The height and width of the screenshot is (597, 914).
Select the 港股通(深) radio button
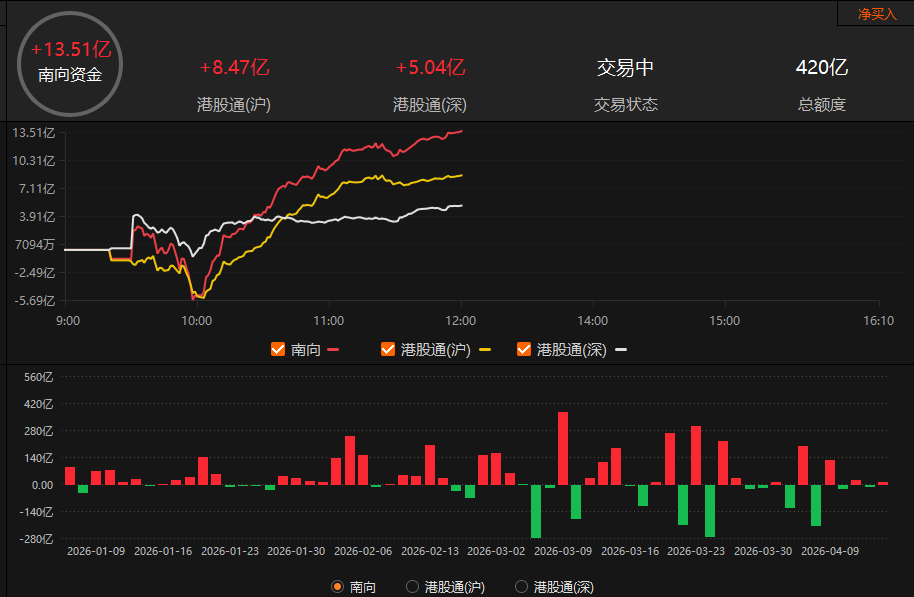click(x=521, y=587)
